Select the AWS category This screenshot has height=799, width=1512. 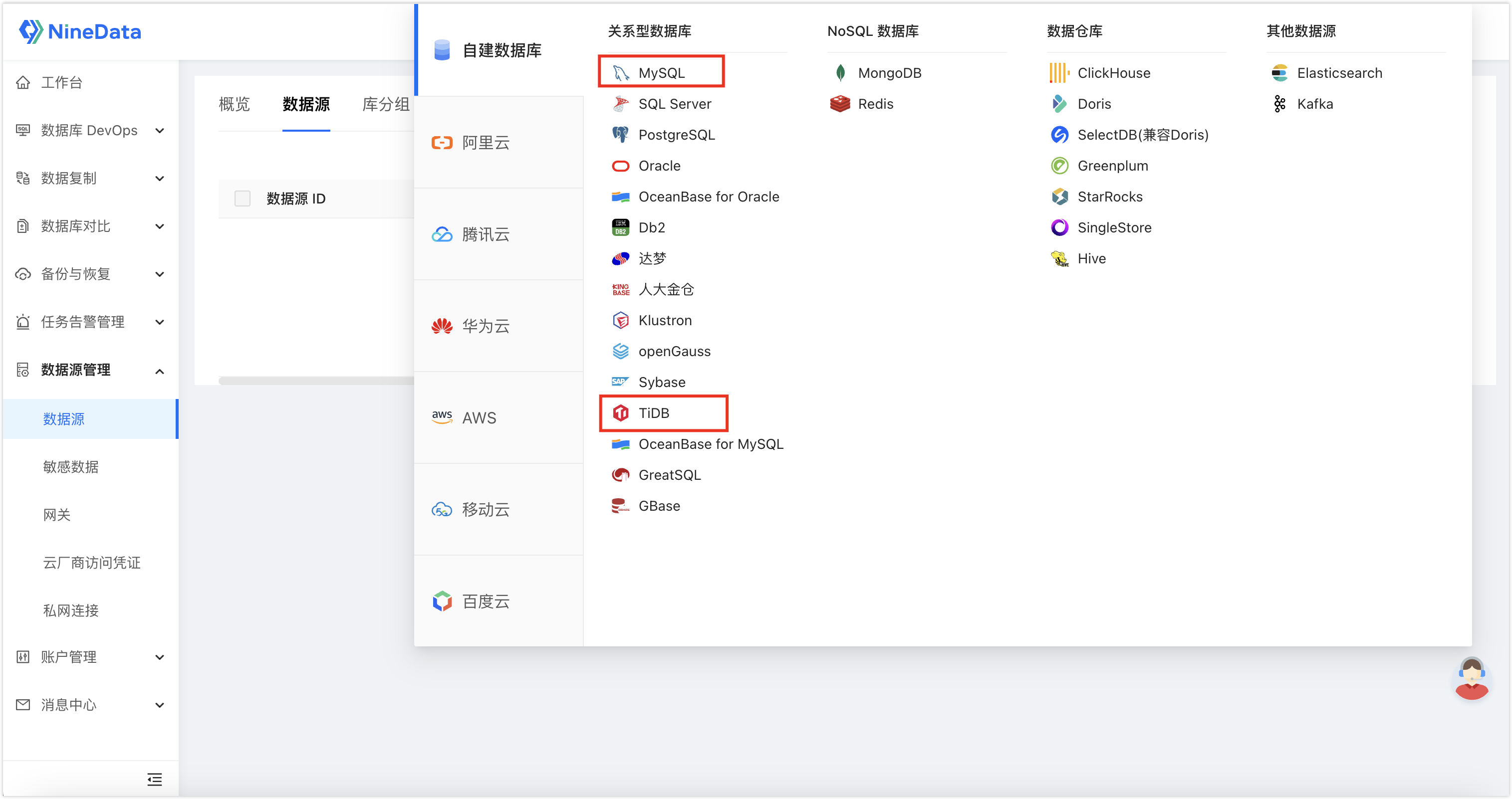click(x=500, y=417)
